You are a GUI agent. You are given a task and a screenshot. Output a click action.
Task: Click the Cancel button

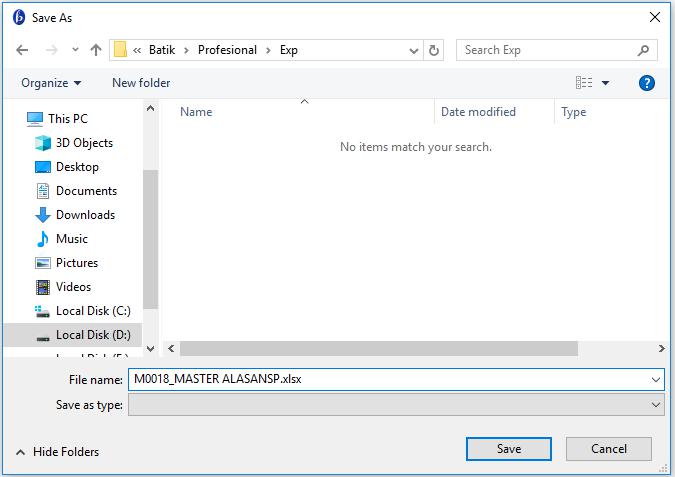click(608, 449)
